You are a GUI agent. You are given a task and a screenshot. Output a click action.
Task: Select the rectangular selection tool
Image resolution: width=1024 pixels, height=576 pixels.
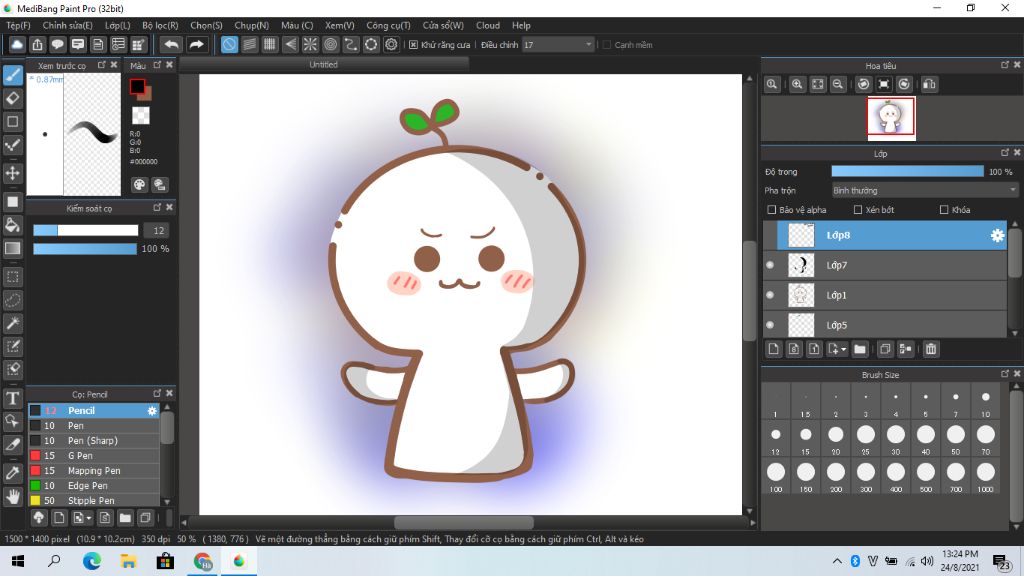point(12,277)
